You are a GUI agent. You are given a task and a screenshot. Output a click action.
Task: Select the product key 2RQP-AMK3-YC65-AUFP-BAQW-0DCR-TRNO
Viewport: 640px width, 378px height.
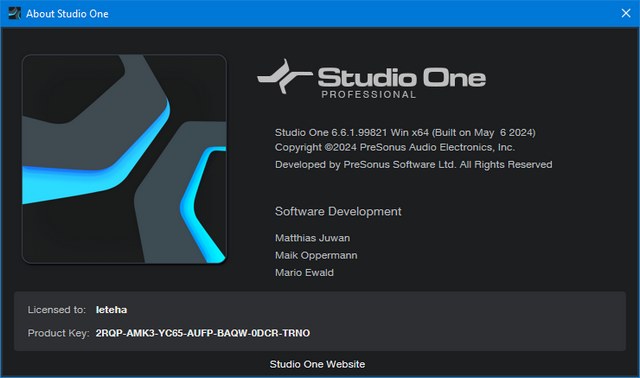point(203,333)
